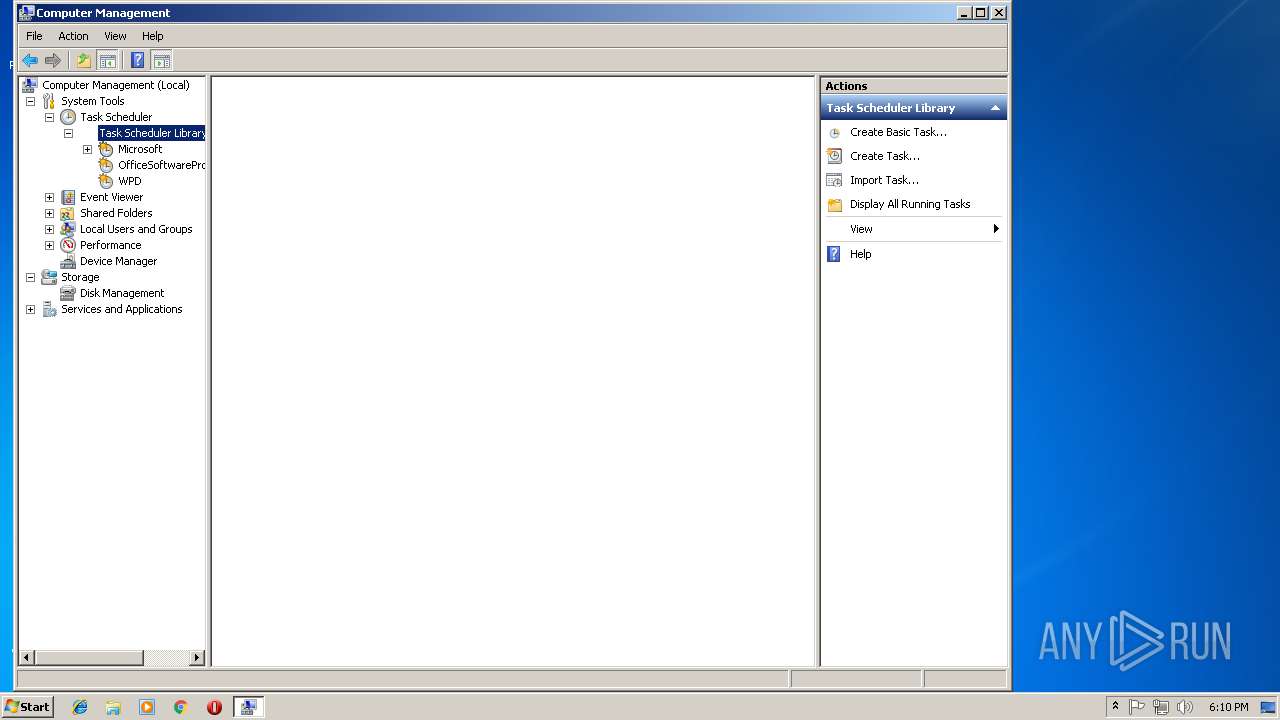The height and width of the screenshot is (720, 1280).
Task: Click the Services and Applications icon
Action: coord(49,309)
